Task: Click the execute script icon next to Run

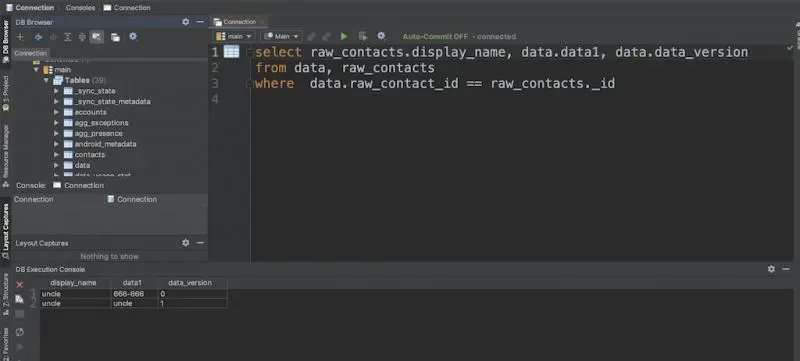Action: pyautogui.click(x=363, y=36)
